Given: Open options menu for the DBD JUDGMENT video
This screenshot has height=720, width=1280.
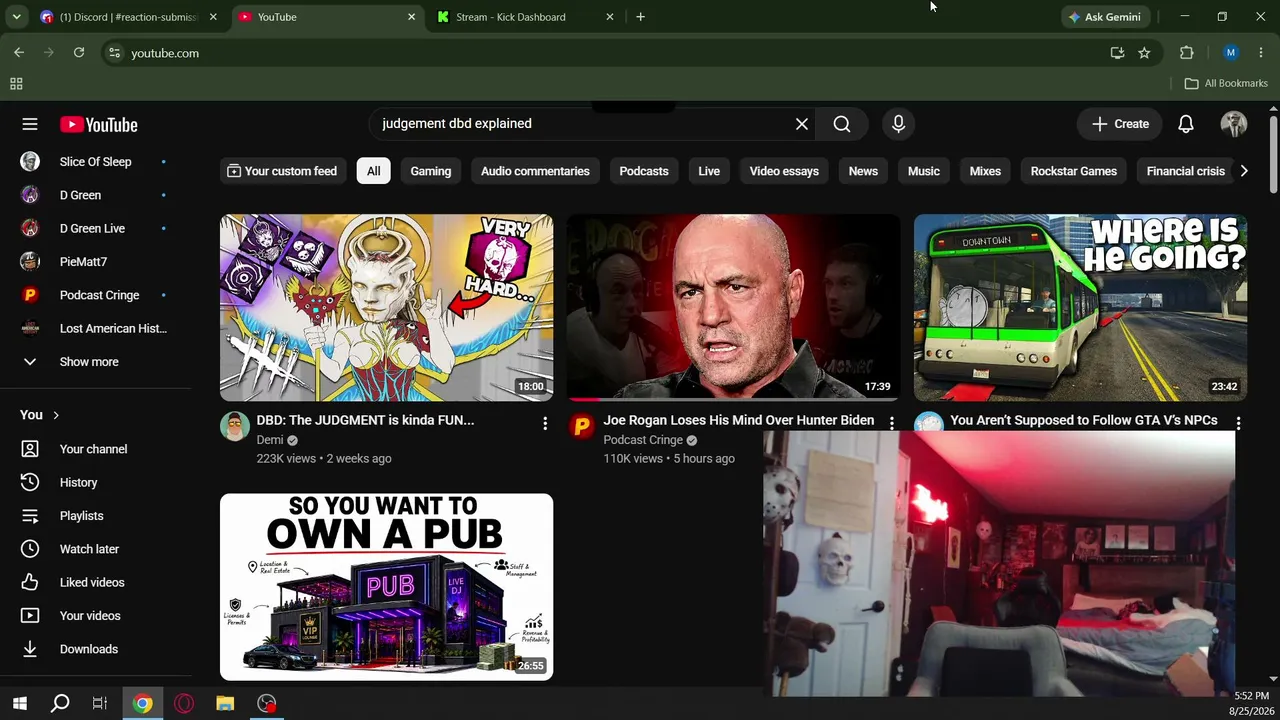Looking at the screenshot, I should tap(545, 424).
